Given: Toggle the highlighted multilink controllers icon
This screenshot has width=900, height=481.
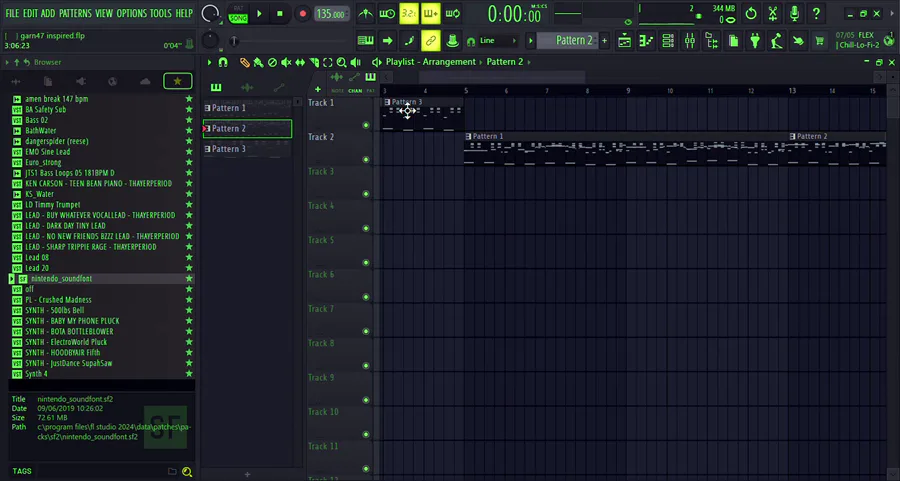Looking at the screenshot, I should click(x=430, y=41).
